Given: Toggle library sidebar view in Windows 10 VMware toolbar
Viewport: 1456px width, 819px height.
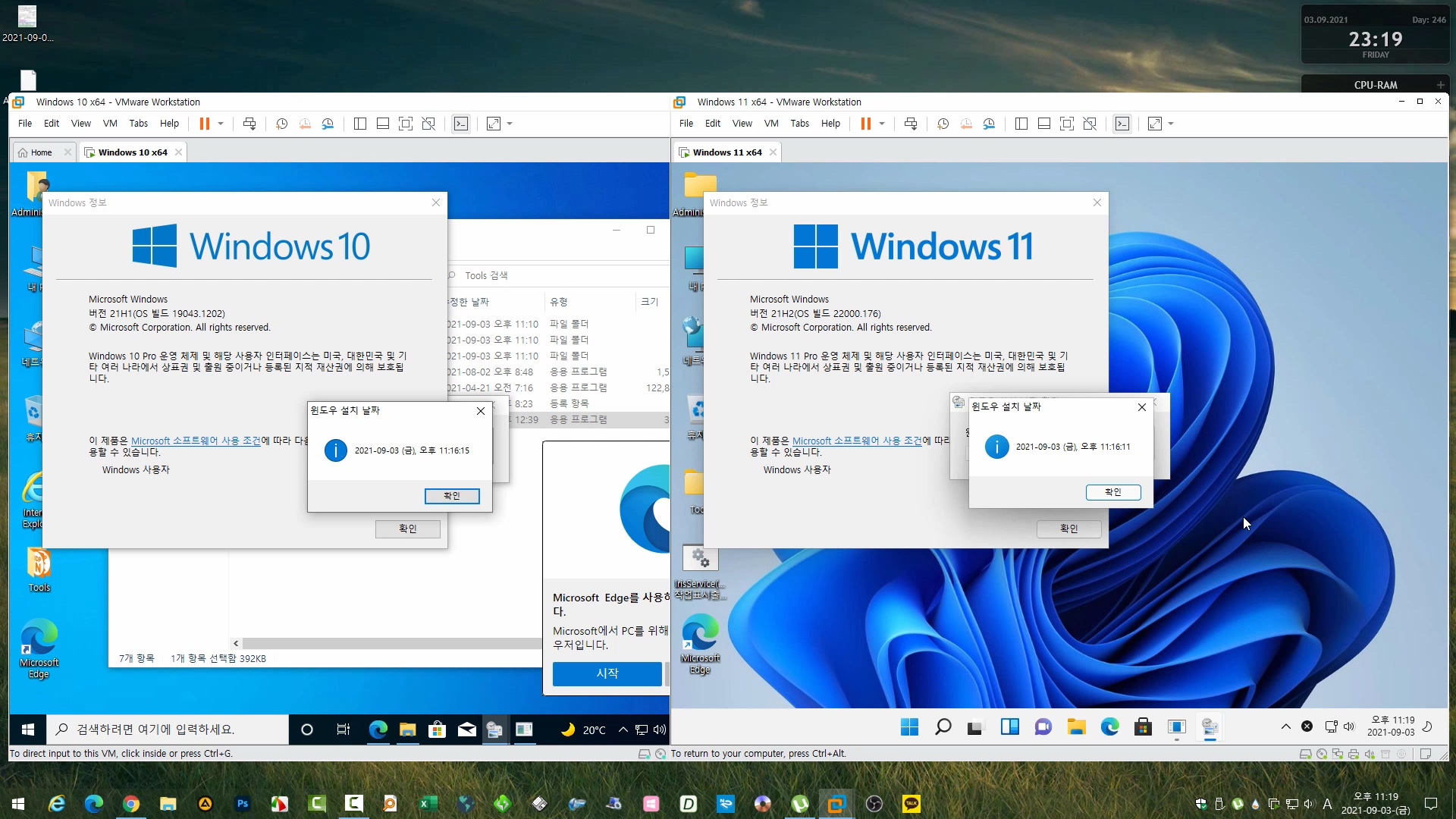Looking at the screenshot, I should (x=360, y=124).
